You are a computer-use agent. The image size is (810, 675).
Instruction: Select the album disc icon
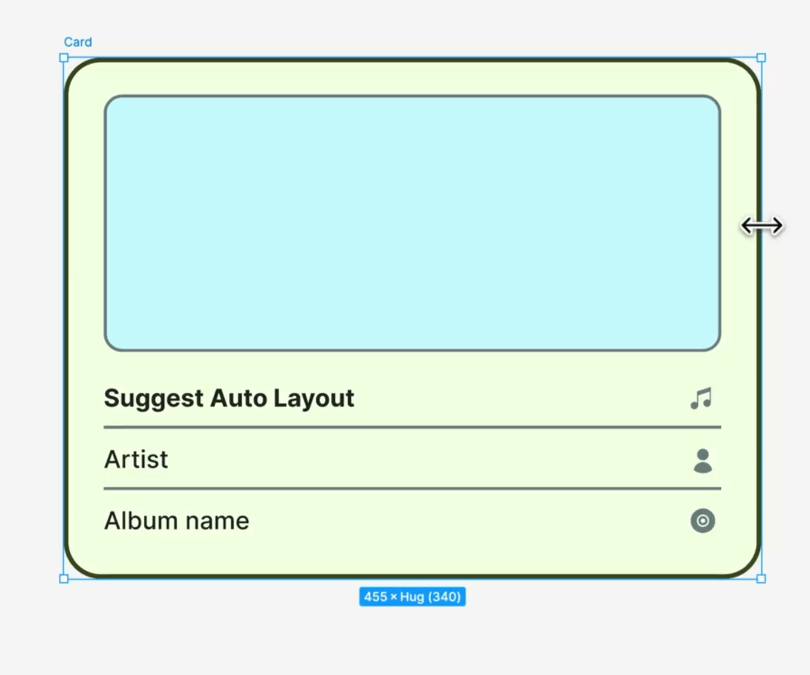(702, 521)
